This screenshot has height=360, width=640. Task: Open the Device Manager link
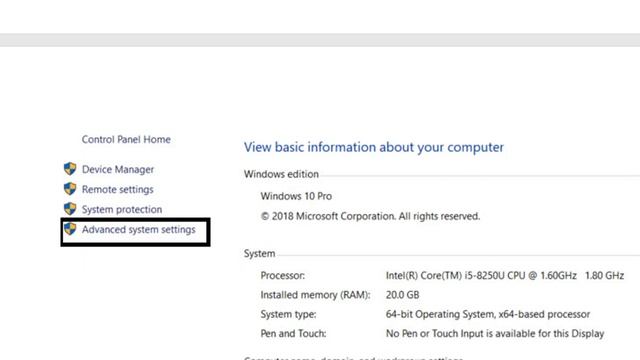click(x=118, y=169)
